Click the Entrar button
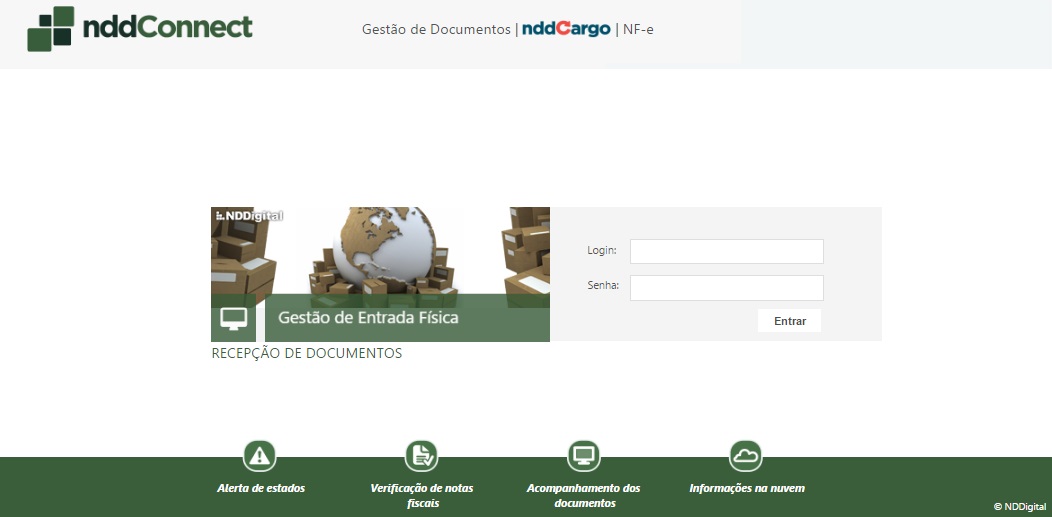Viewport: 1052px width, 517px height. [790, 321]
